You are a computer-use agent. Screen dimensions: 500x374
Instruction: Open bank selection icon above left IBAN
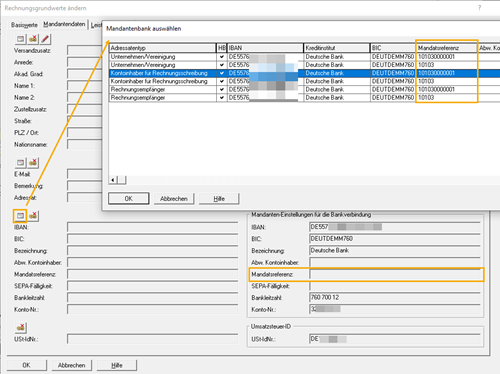[20, 216]
